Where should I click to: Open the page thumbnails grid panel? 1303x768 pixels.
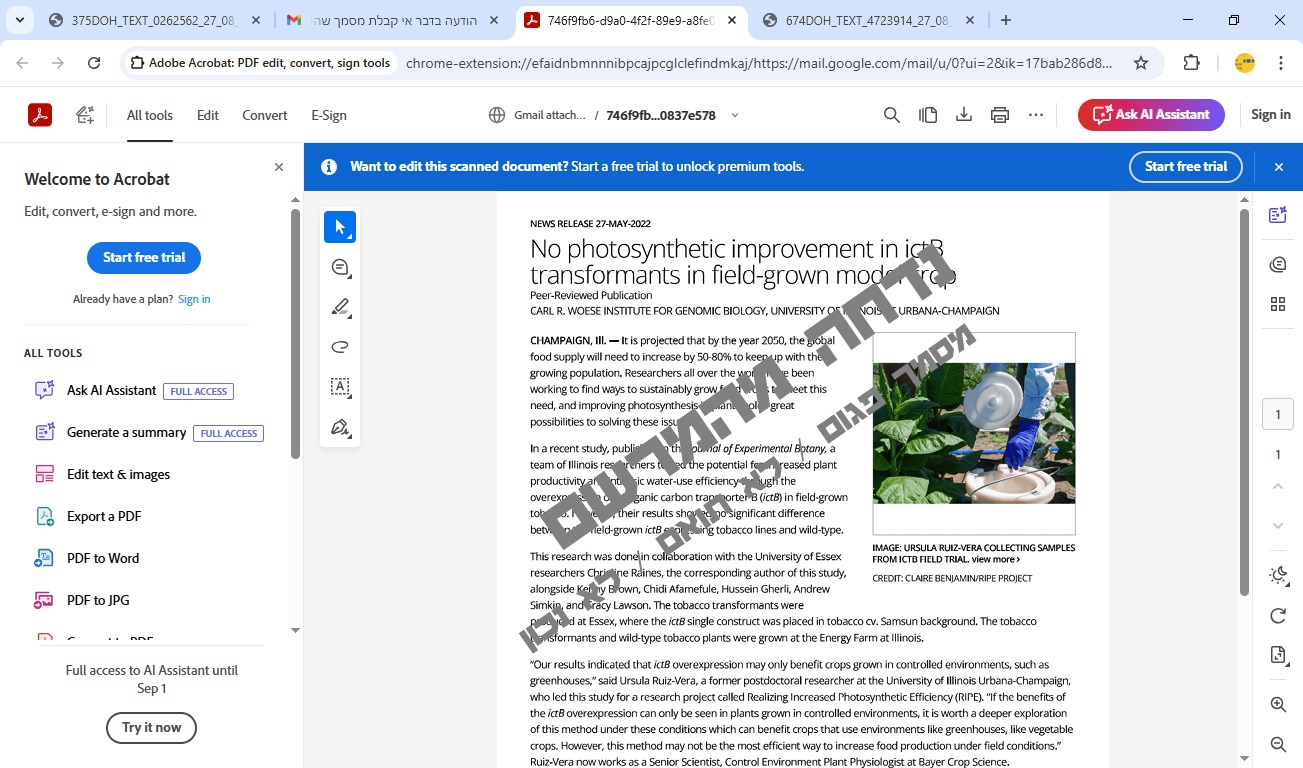tap(1277, 304)
